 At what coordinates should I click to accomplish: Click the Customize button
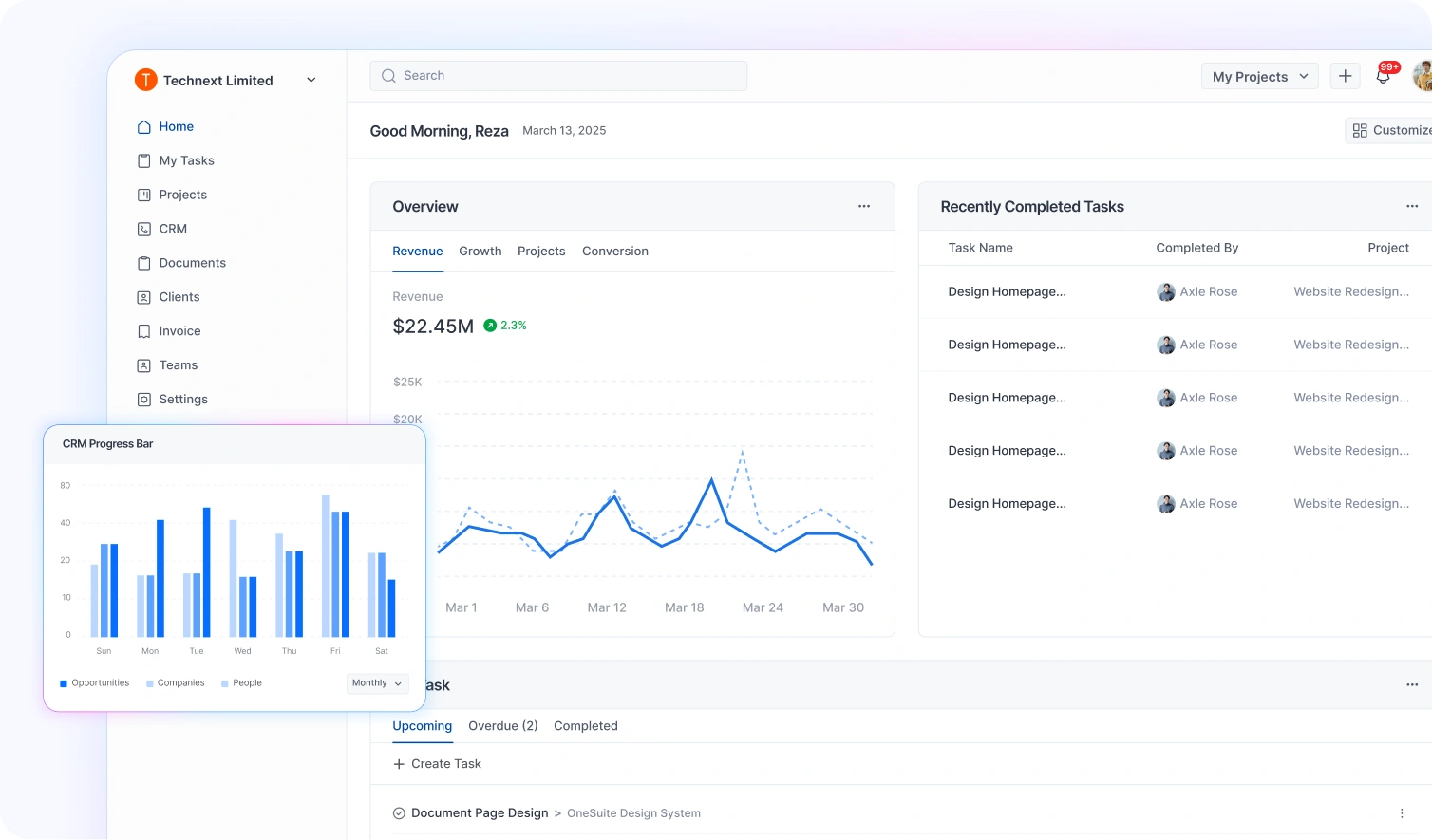coord(1390,130)
